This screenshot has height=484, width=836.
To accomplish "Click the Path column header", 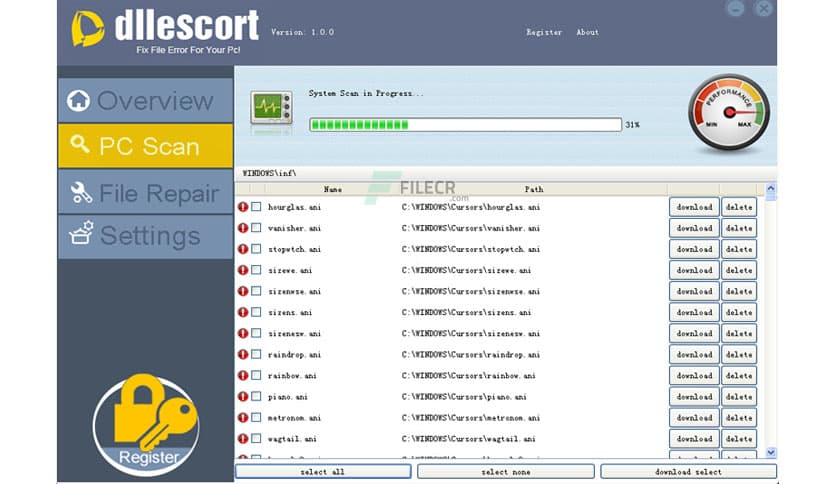I will click(x=534, y=189).
